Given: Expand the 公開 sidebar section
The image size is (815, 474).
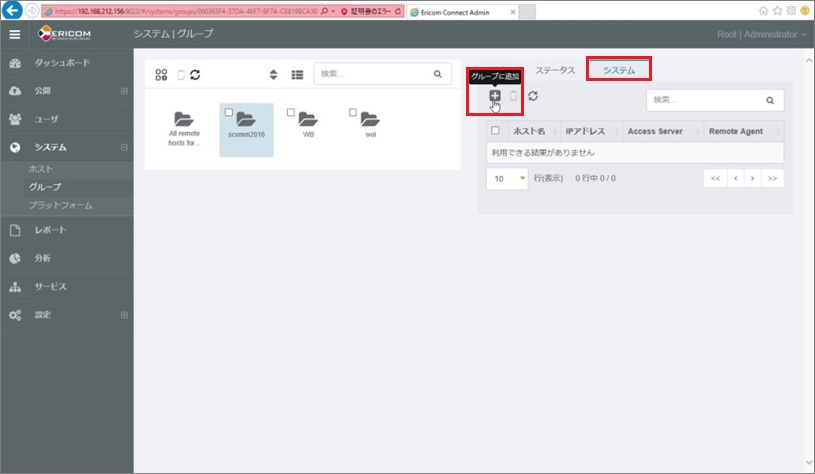Looking at the screenshot, I should (x=124, y=91).
